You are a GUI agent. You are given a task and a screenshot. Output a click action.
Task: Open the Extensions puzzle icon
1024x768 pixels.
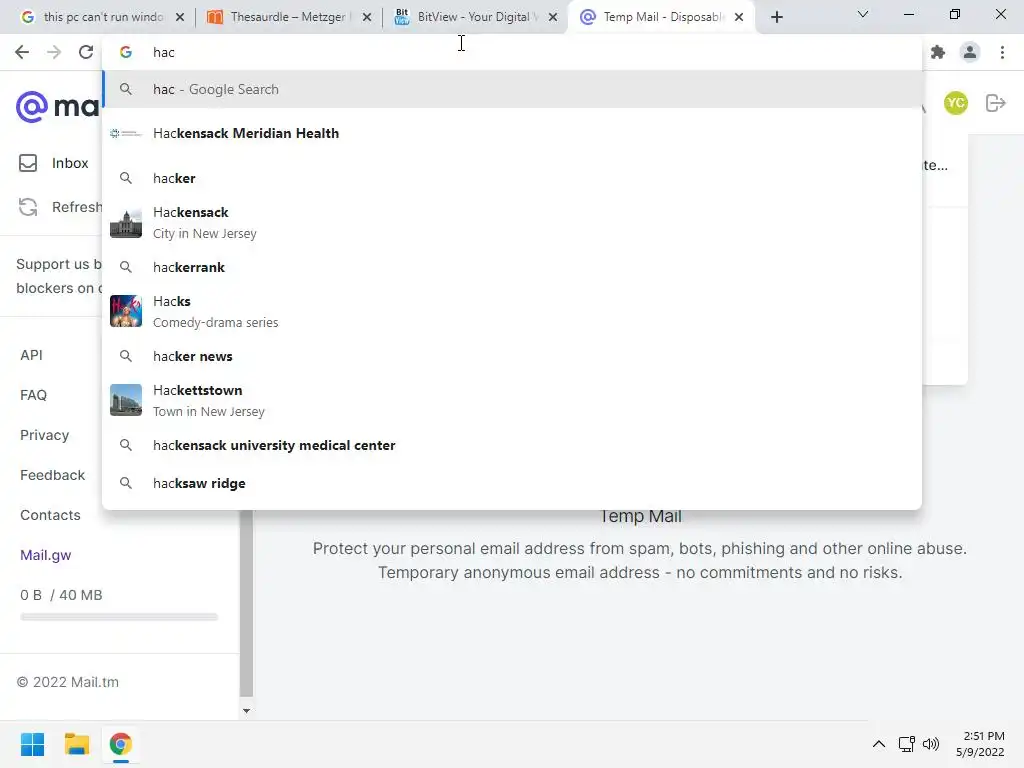click(x=938, y=52)
